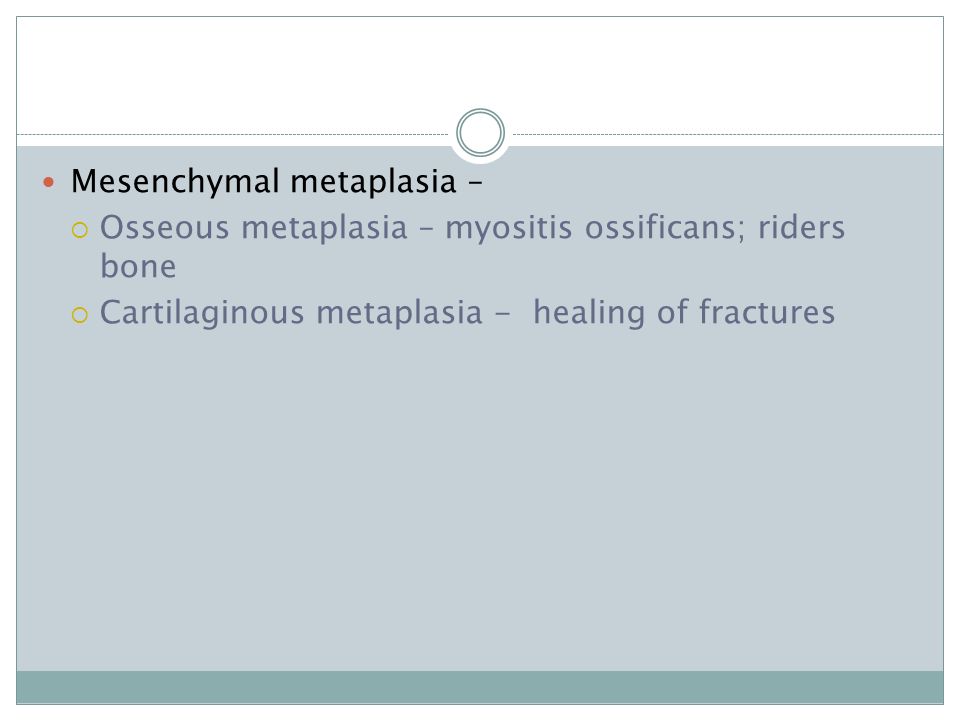This screenshot has height=720, width=960.
Task: Click the dashed divider line right of the circle
Action: pos(727,134)
